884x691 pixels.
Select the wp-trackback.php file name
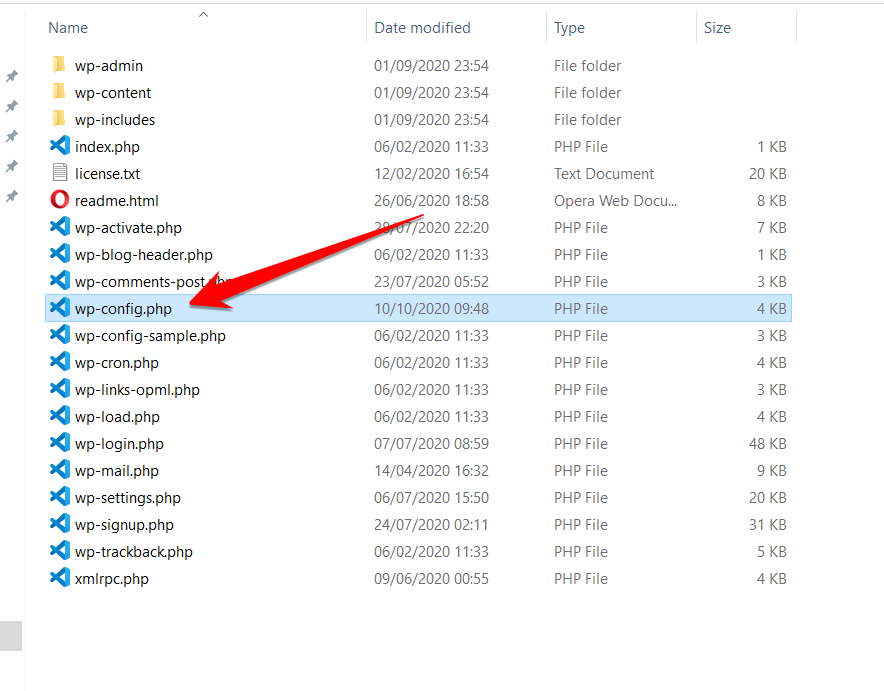click(134, 552)
